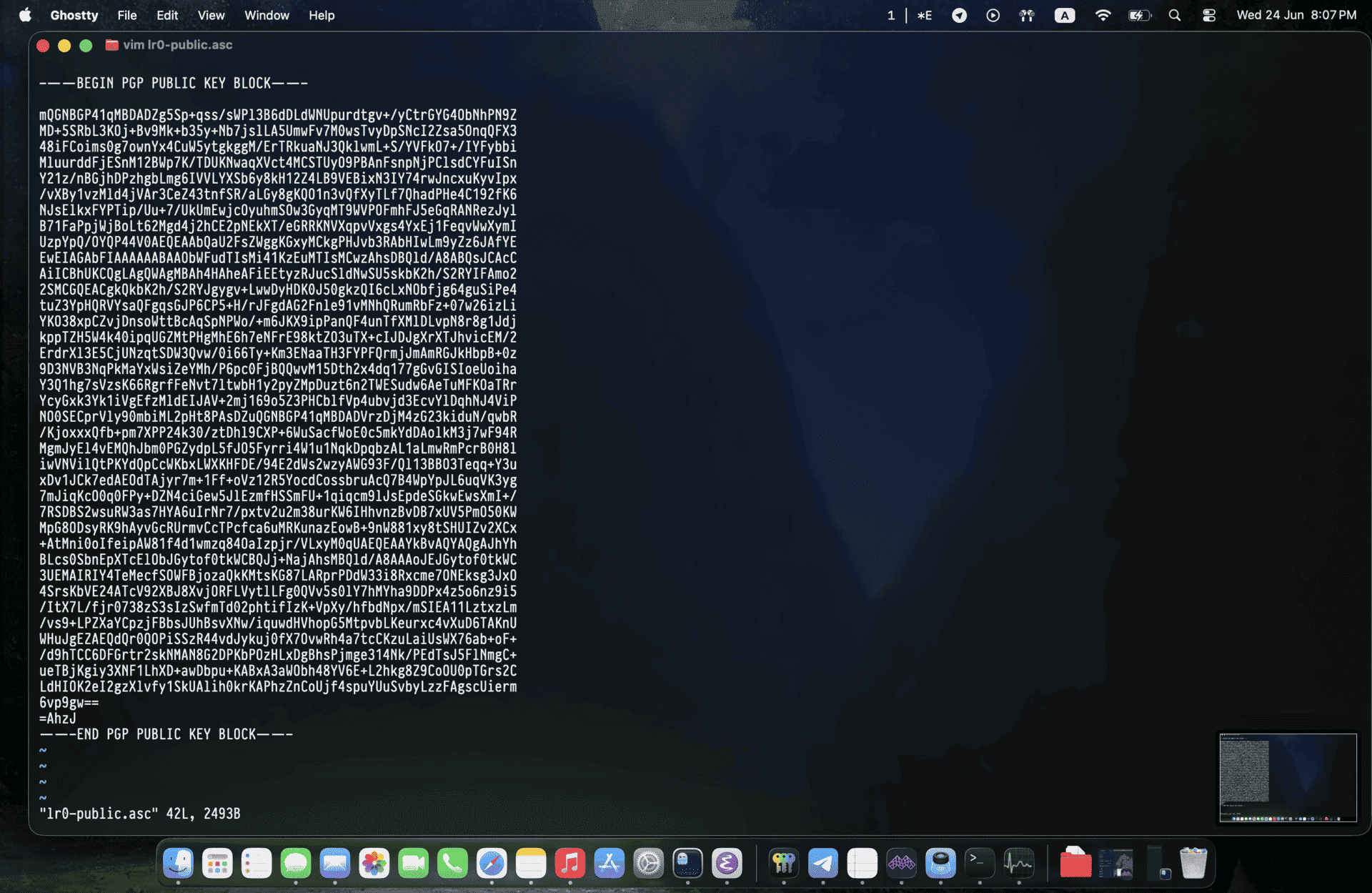Click the END PGP PUBLIC KEY BLOCK line
This screenshot has width=1372, height=893.
166,734
